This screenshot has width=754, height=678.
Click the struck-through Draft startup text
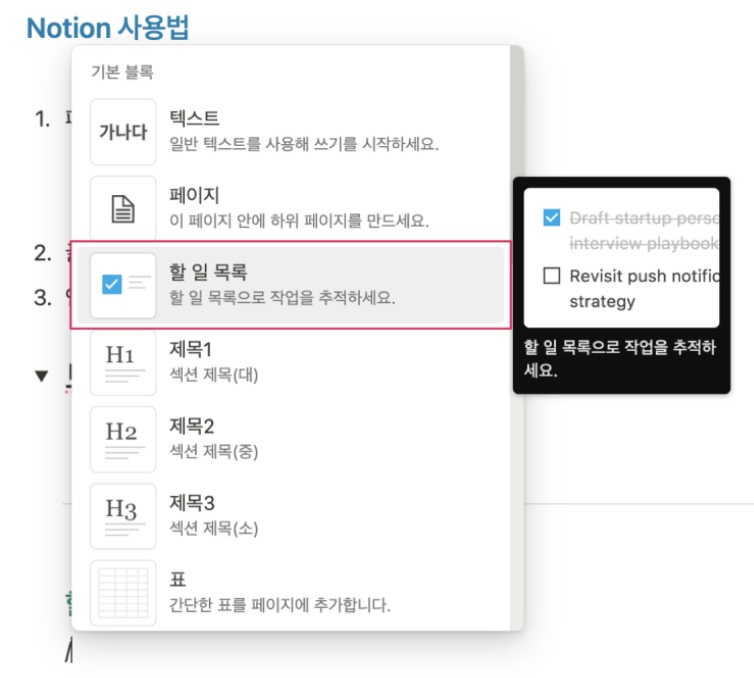click(x=644, y=231)
